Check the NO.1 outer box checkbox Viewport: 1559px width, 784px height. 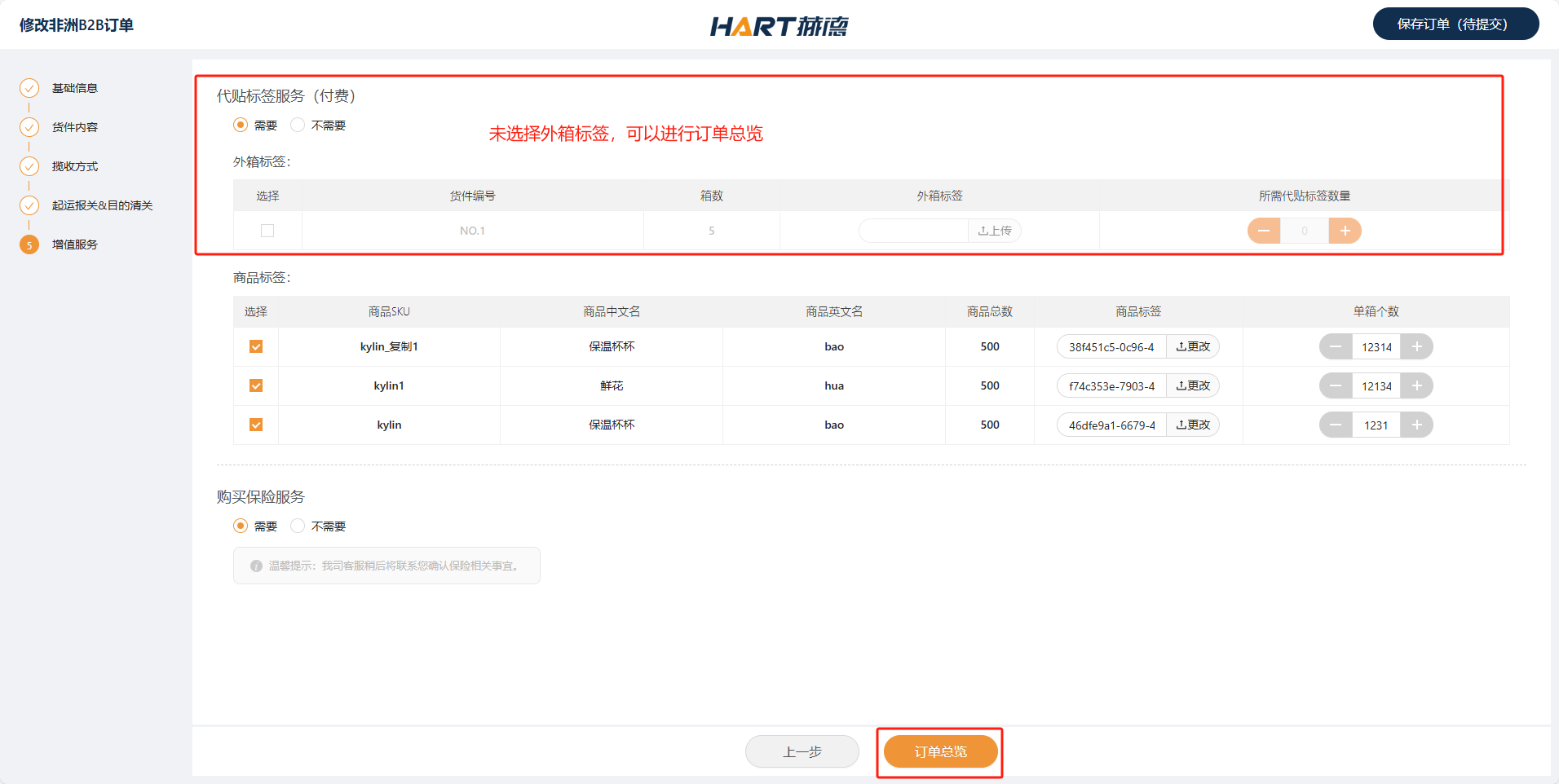[x=267, y=231]
